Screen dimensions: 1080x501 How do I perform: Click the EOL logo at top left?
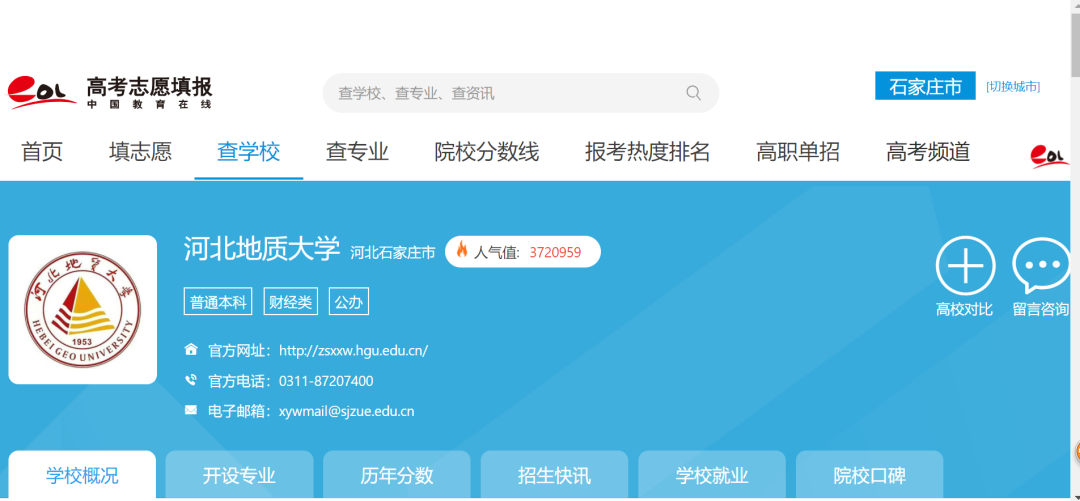click(x=42, y=93)
